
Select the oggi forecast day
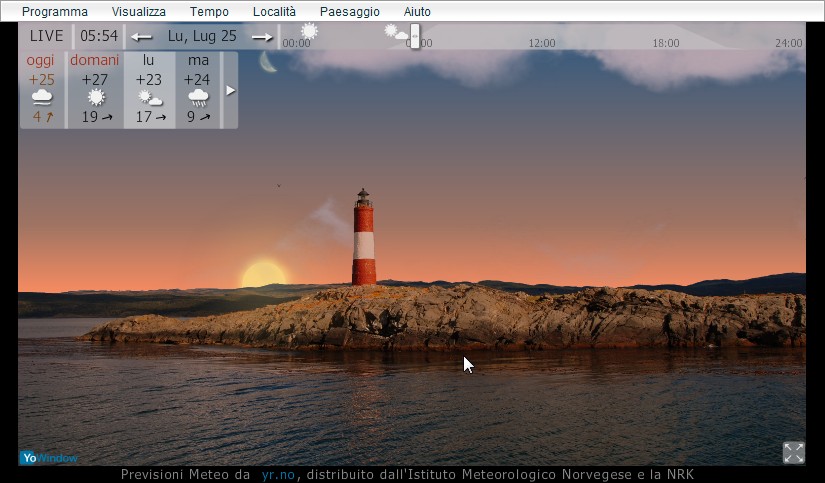point(41,89)
